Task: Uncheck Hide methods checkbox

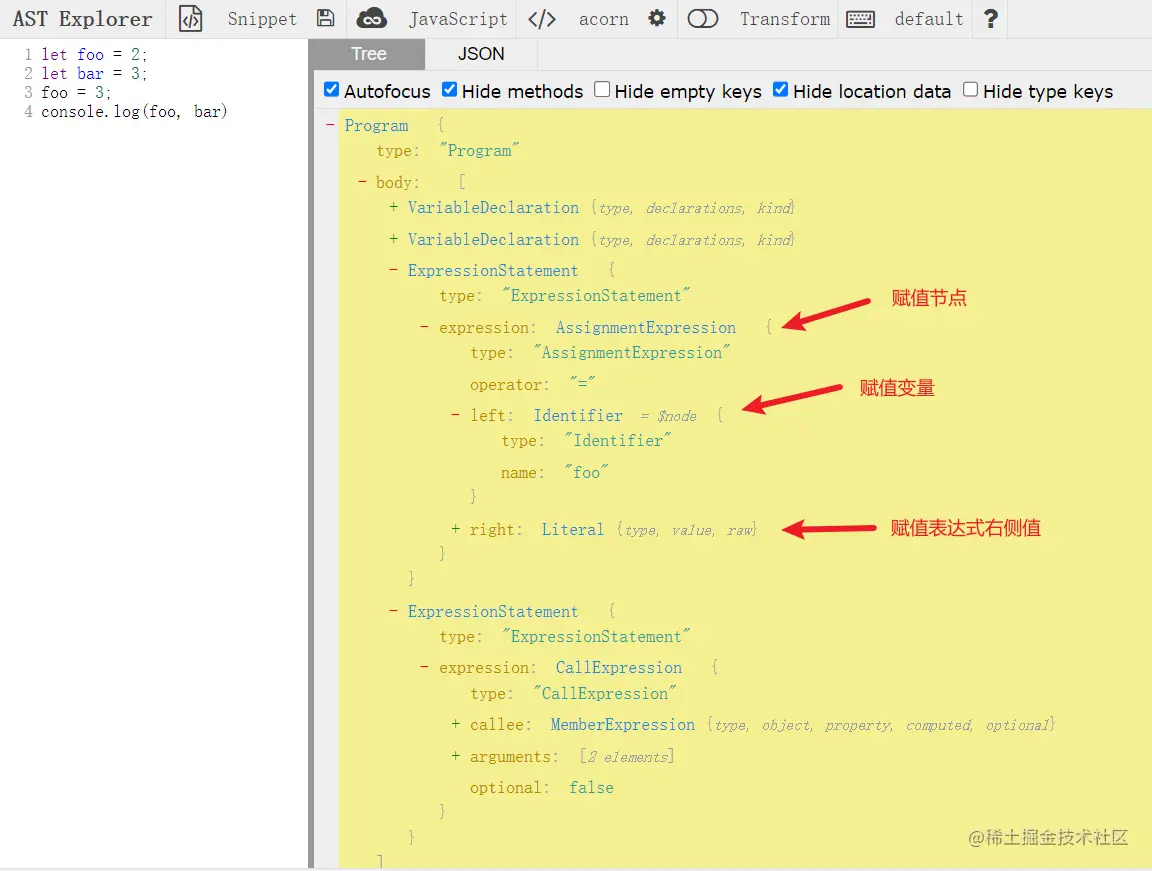Action: click(450, 90)
